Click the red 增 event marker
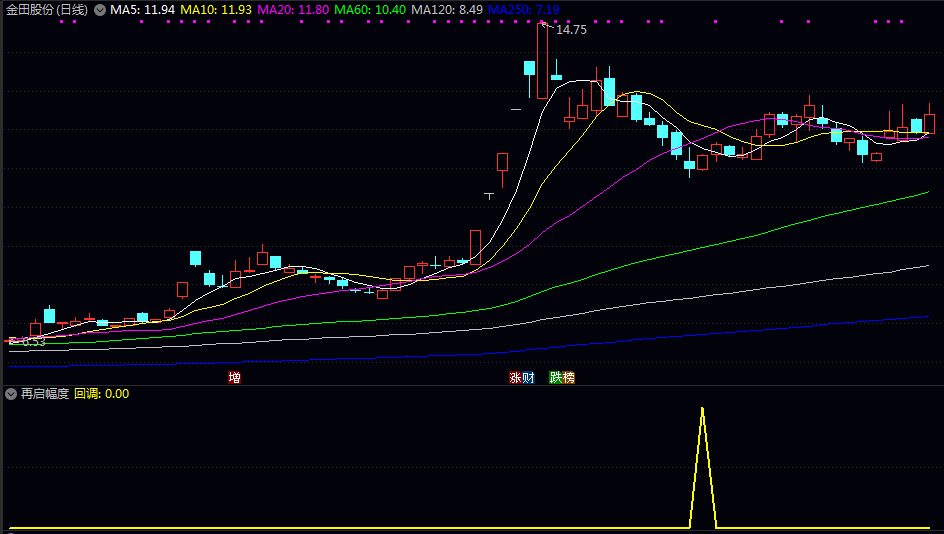The height and width of the screenshot is (534, 944). (x=234, y=378)
